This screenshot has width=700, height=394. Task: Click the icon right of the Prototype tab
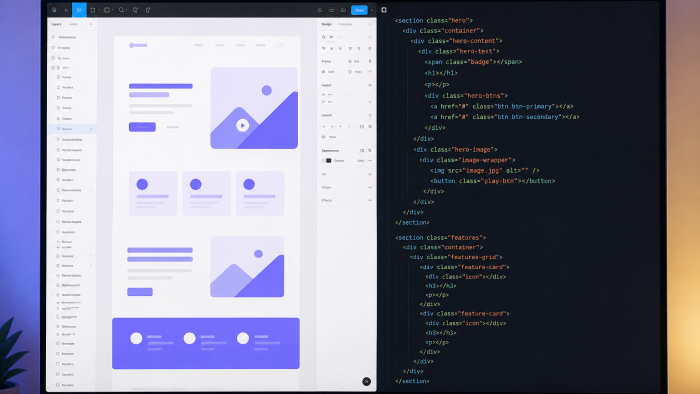pyautogui.click(x=370, y=24)
